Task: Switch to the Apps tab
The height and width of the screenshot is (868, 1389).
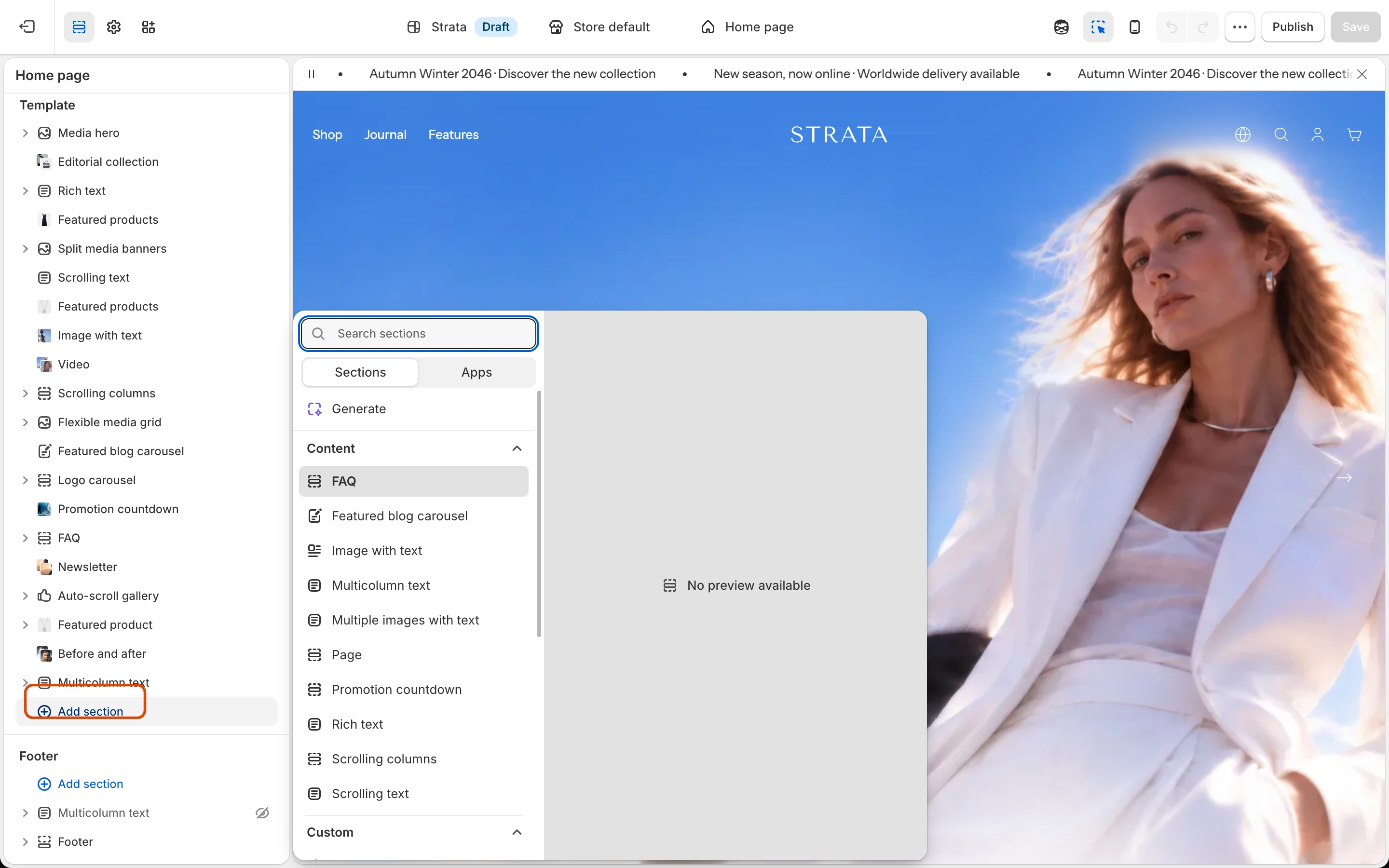Action: click(477, 372)
